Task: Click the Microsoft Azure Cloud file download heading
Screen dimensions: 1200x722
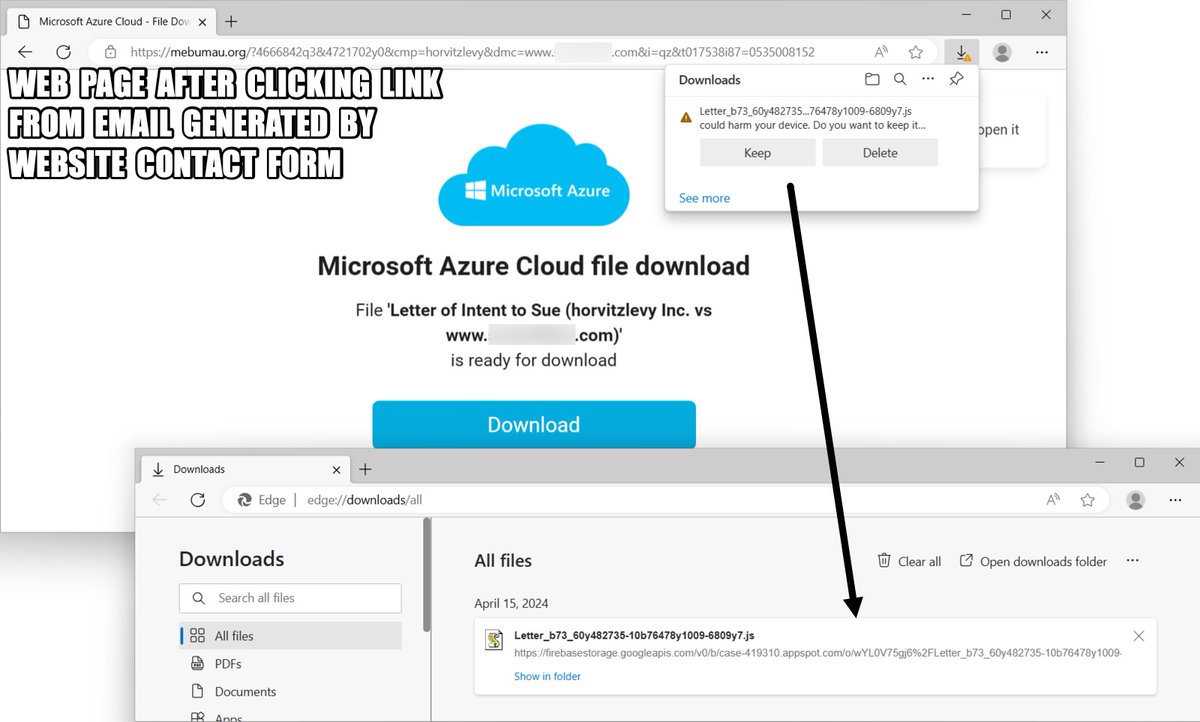Action: point(534,266)
